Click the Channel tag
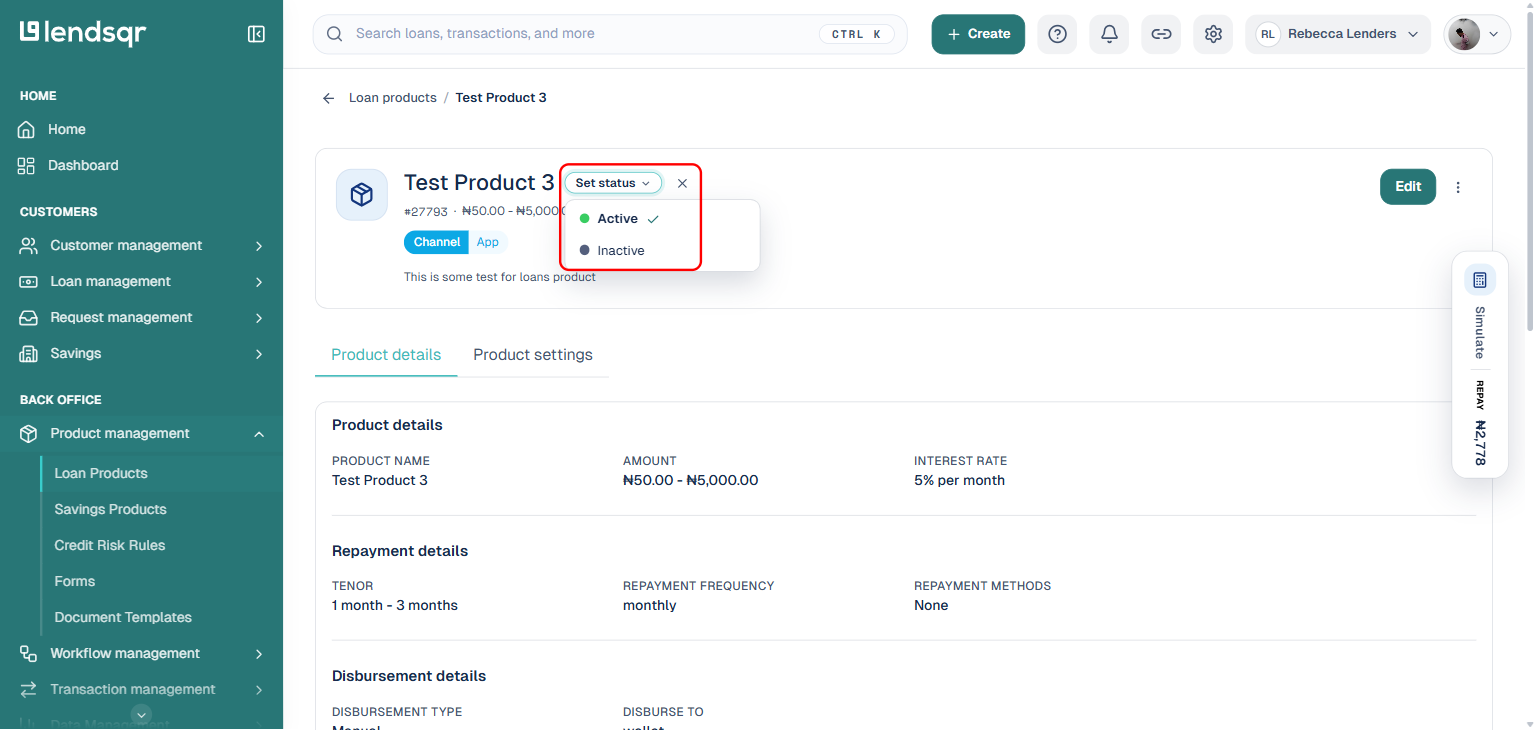 [437, 242]
